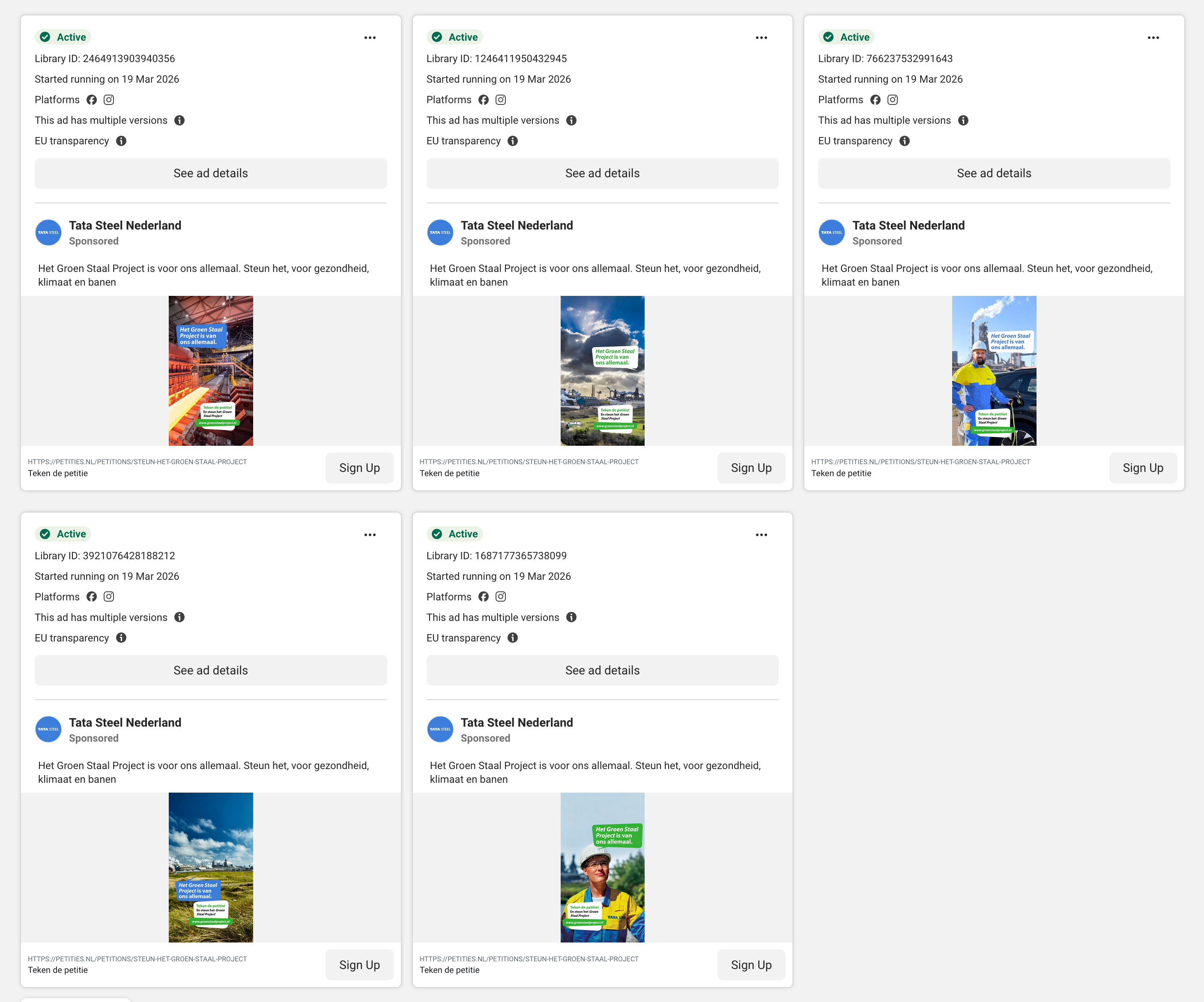The image size is (1204, 1002).
Task: See ad details for Library ID 2464913903940356
Action: [x=210, y=173]
